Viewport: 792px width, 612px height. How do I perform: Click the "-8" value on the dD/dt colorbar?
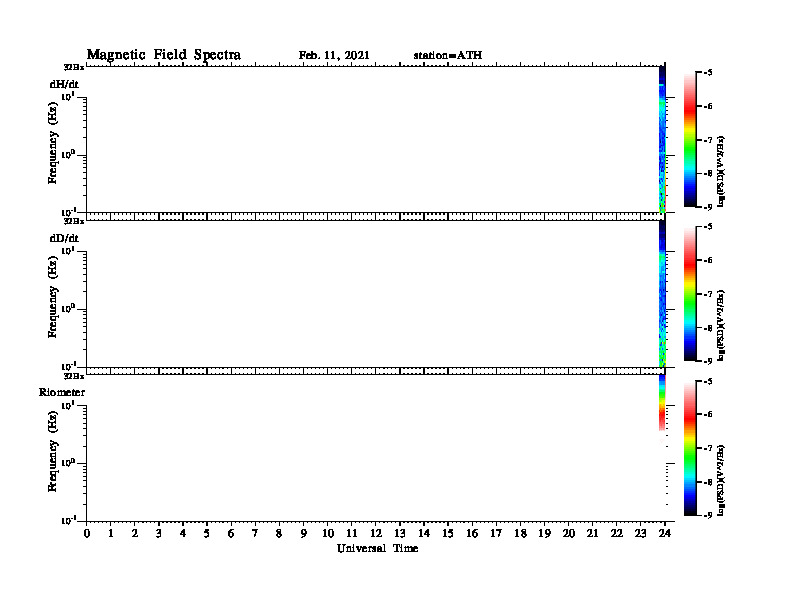pos(708,328)
